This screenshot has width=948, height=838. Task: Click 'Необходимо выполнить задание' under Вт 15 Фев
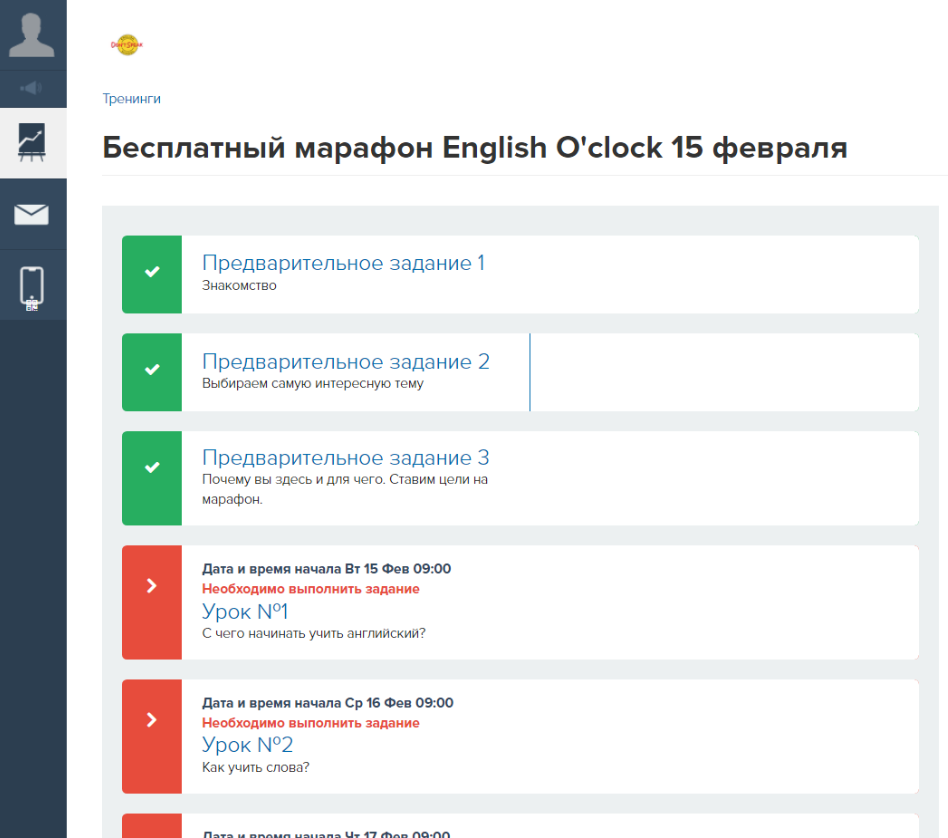[311, 589]
